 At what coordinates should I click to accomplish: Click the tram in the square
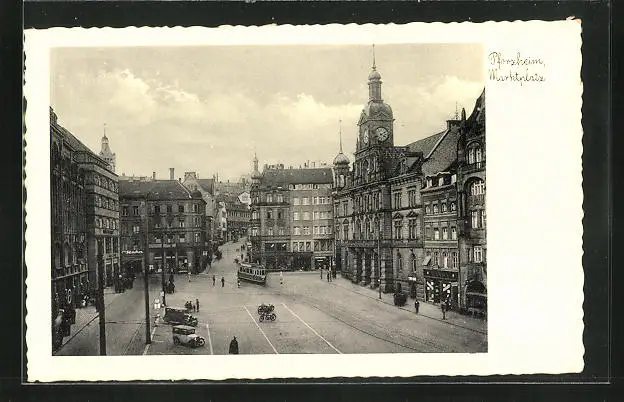[x=252, y=273]
